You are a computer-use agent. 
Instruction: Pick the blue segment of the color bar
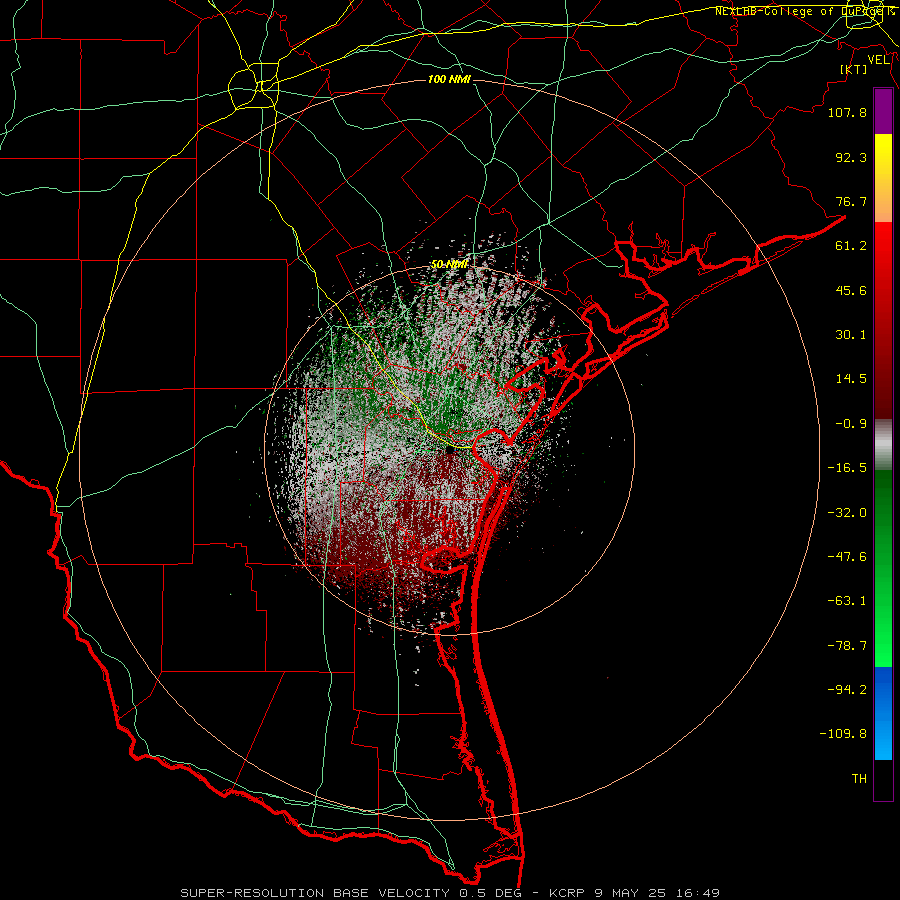883,713
